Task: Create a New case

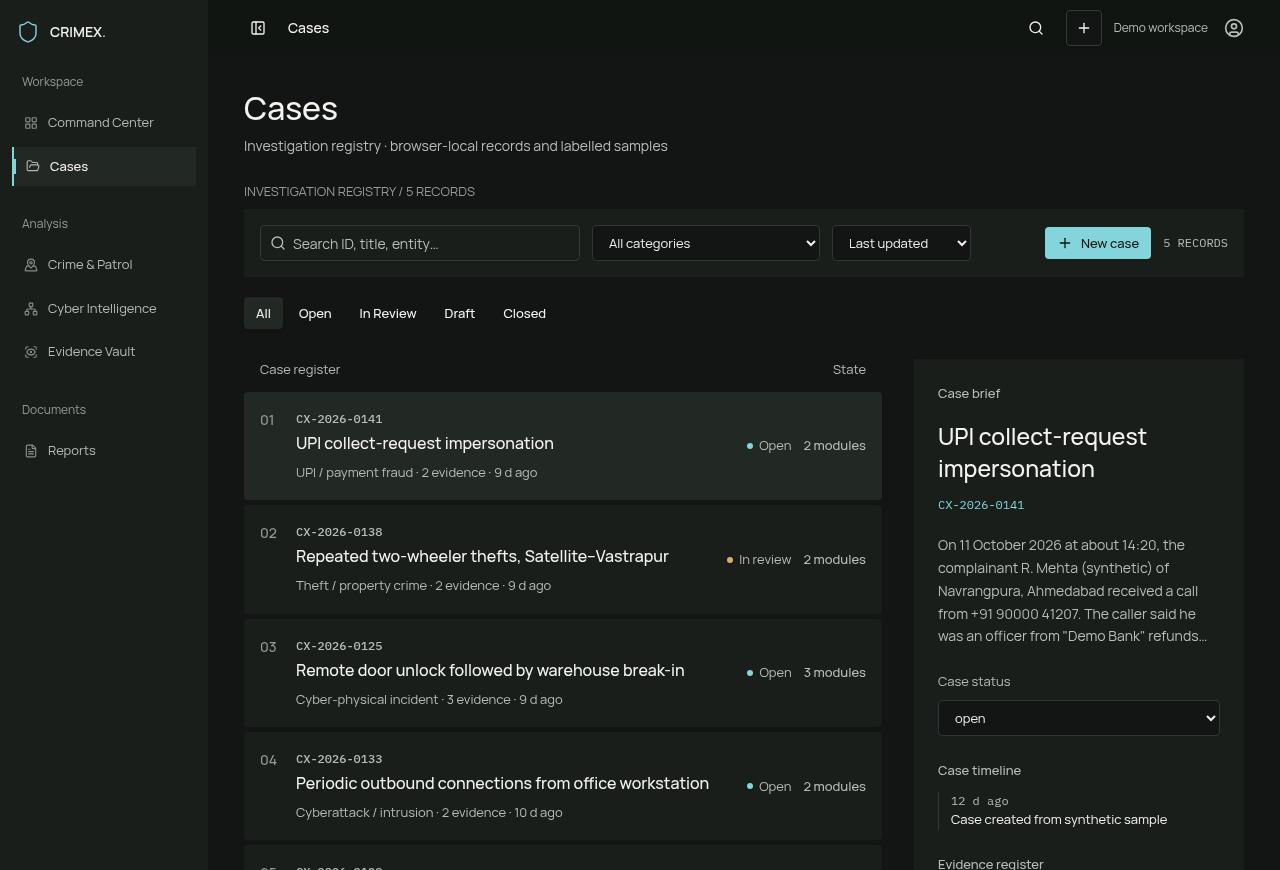Action: point(1098,243)
